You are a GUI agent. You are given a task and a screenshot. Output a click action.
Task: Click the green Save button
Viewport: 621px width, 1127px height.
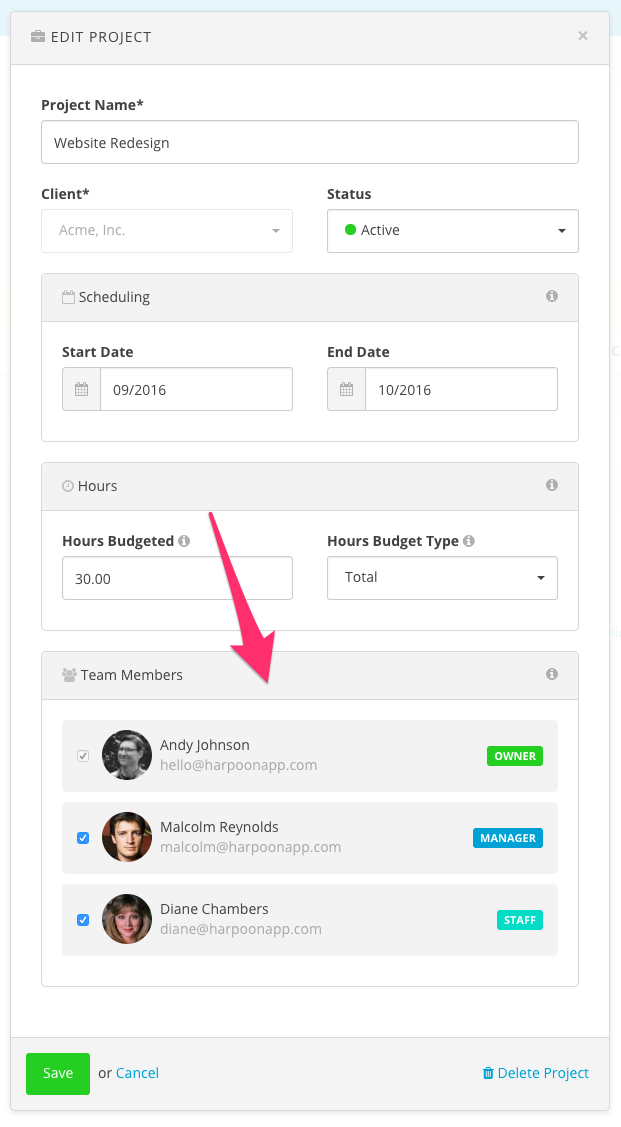pos(58,1073)
